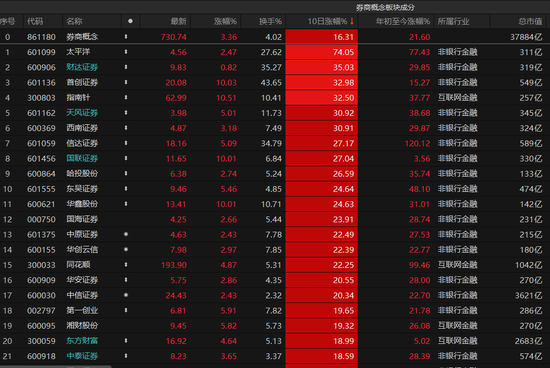Click the marker icon in the 券商概念 index row
This screenshot has height=368, width=550.
[126, 36]
